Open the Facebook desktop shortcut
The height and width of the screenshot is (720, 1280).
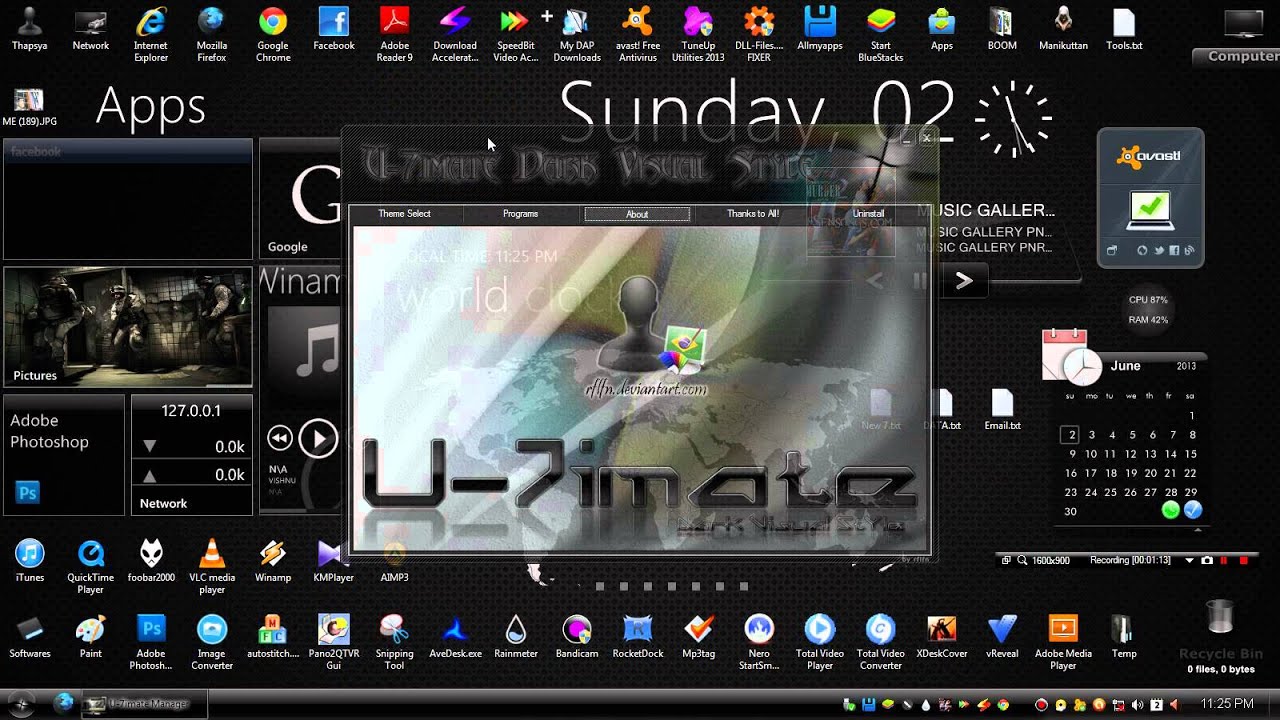tap(334, 30)
